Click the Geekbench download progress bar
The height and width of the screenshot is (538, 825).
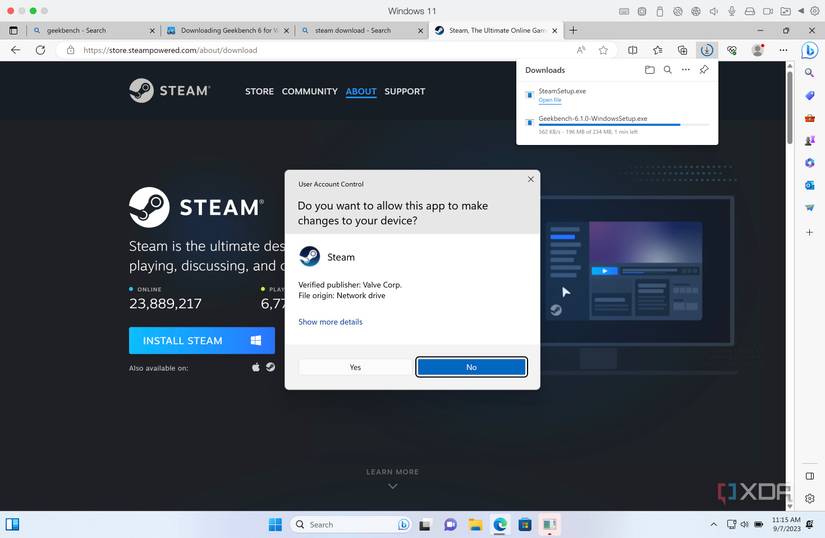[x=623, y=125]
